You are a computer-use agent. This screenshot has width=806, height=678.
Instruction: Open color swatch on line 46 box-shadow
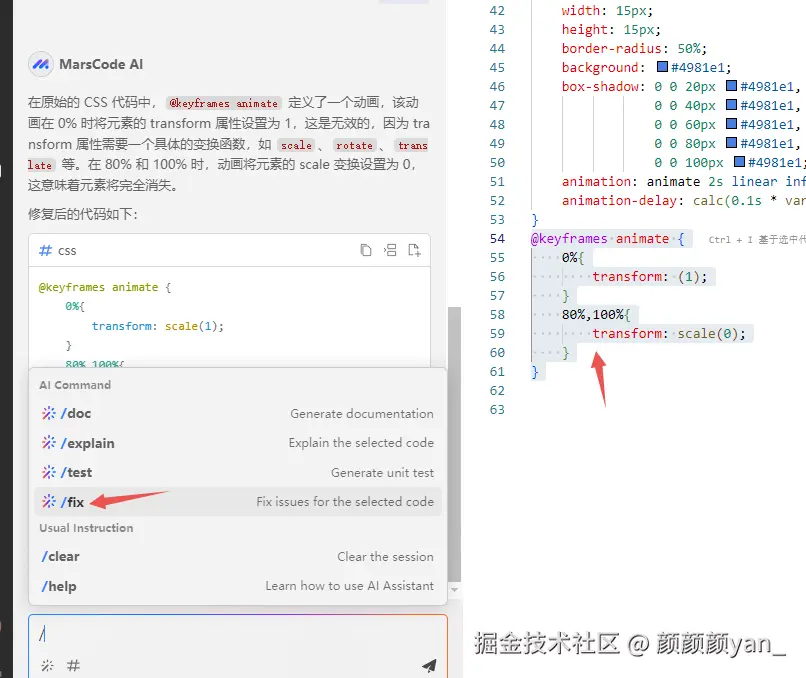(x=731, y=86)
